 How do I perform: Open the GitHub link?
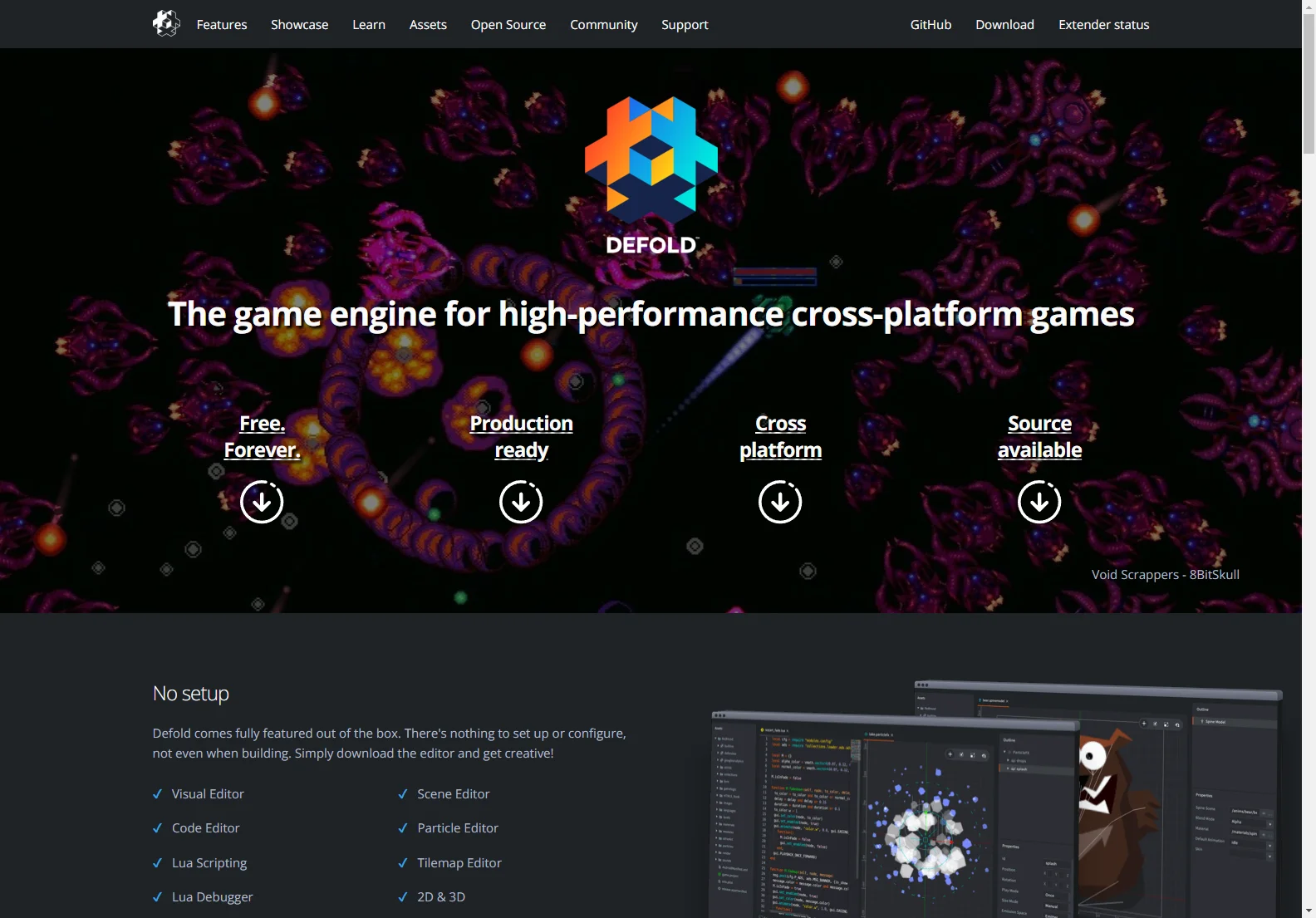pos(931,25)
